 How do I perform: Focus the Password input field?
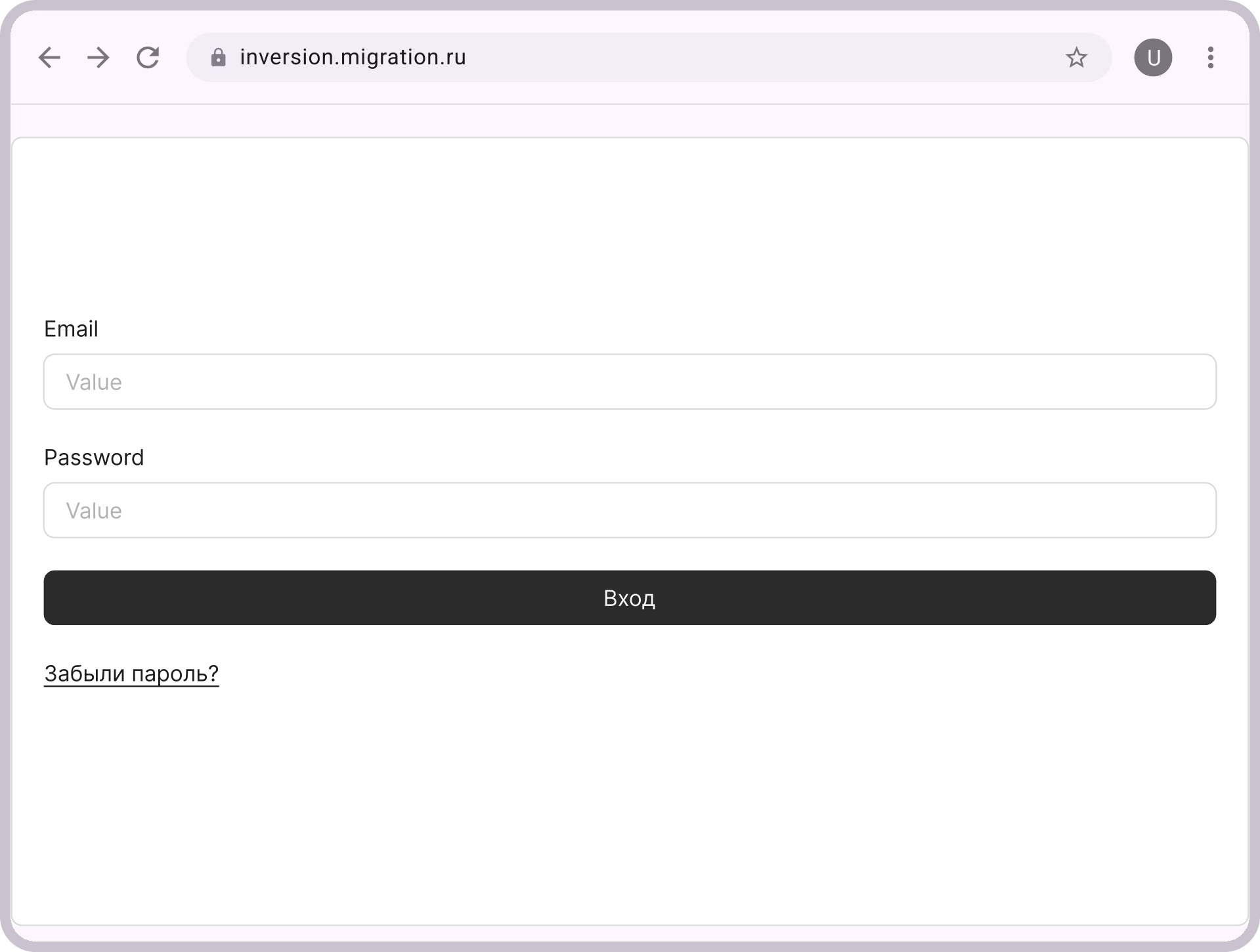(629, 510)
